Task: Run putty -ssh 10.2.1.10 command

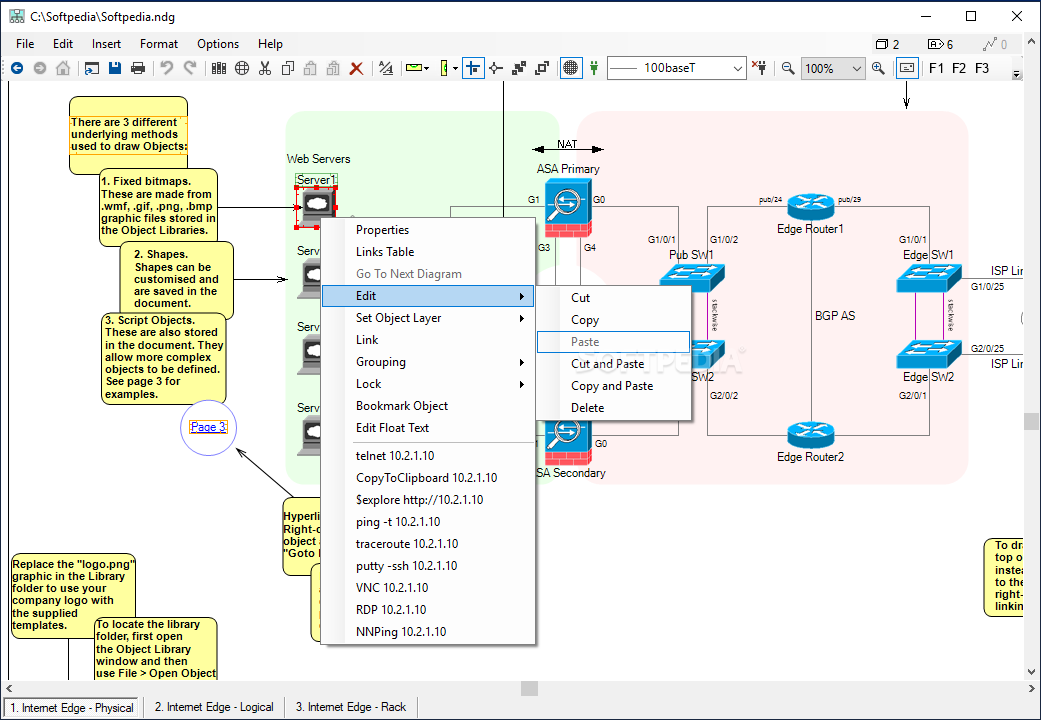Action: [428, 566]
